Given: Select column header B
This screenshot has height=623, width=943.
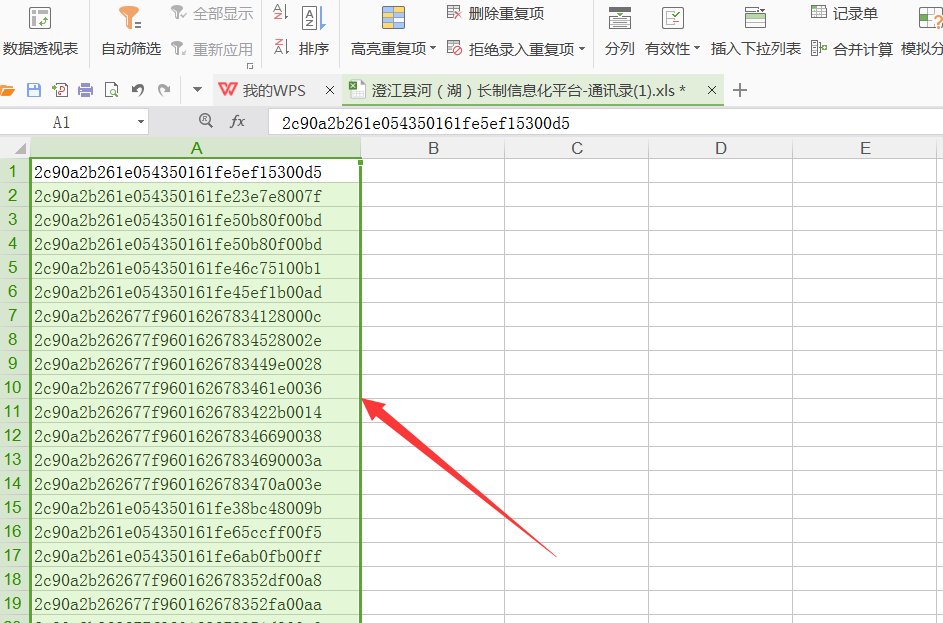Looking at the screenshot, I should pos(432,147).
